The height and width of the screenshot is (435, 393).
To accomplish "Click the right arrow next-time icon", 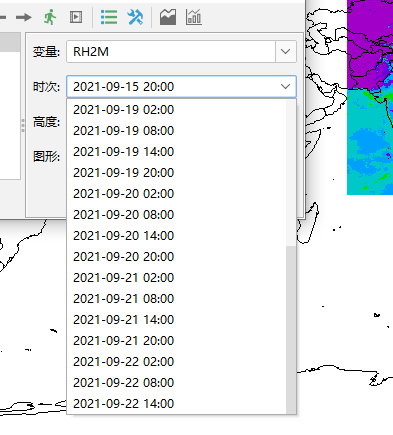I will [24, 17].
